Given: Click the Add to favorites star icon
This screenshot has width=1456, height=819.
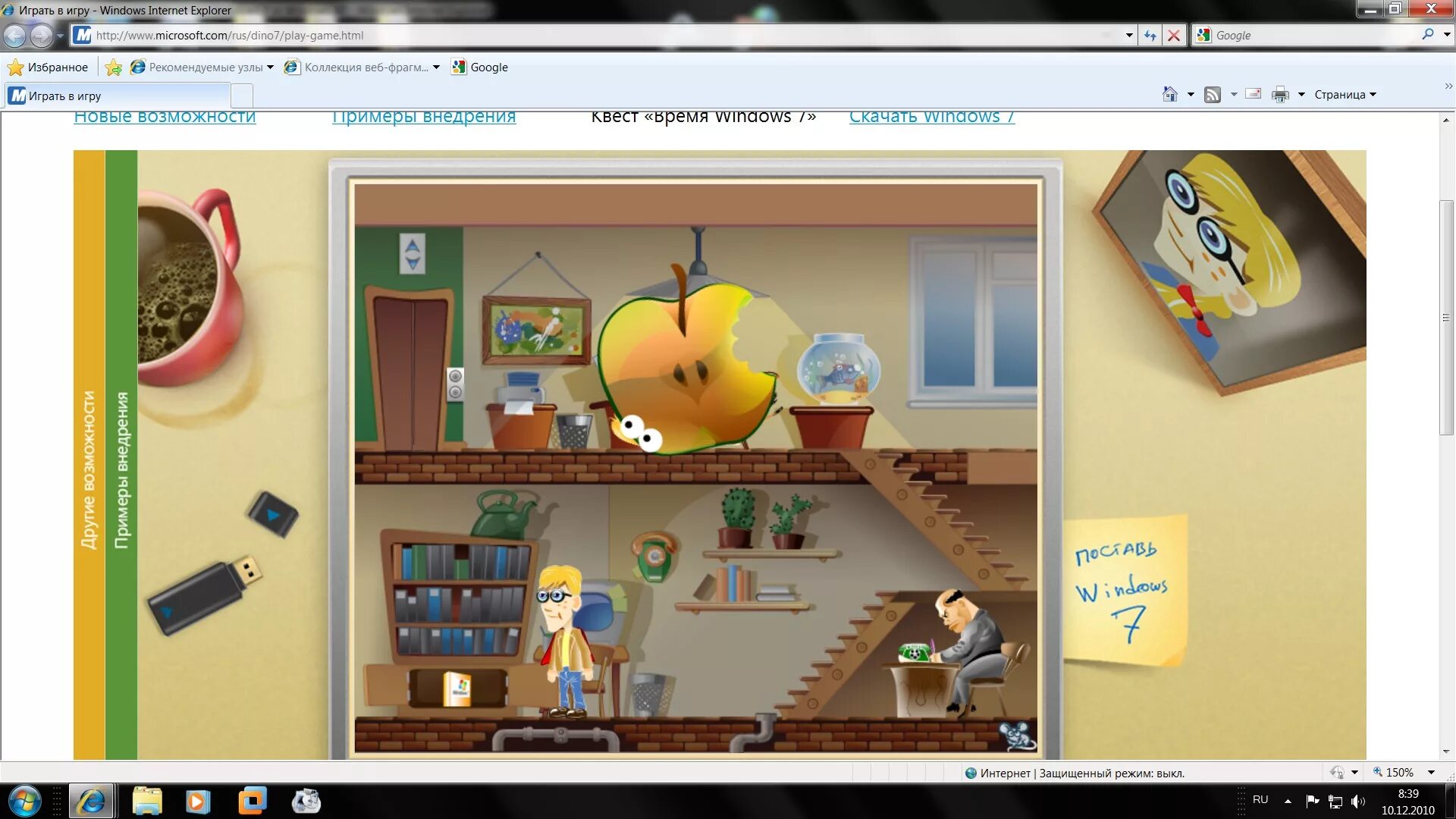Looking at the screenshot, I should (114, 67).
